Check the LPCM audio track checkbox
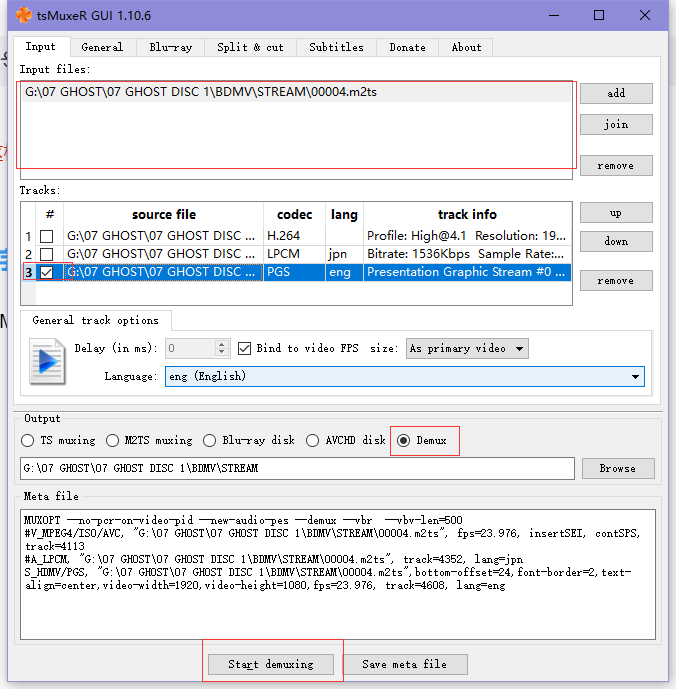The width and height of the screenshot is (676, 689). 46,254
